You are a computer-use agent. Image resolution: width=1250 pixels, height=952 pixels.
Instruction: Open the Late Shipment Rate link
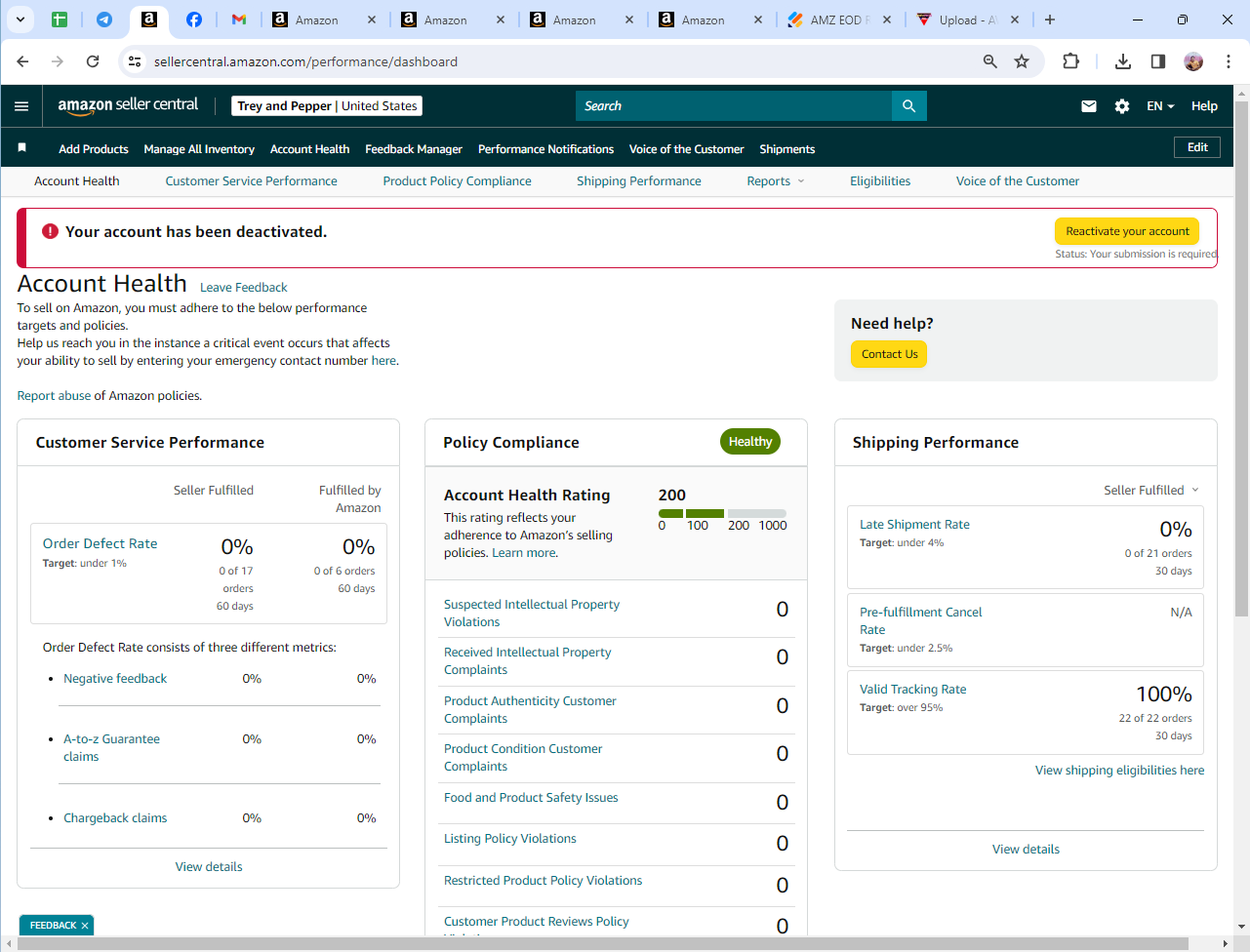point(914,525)
